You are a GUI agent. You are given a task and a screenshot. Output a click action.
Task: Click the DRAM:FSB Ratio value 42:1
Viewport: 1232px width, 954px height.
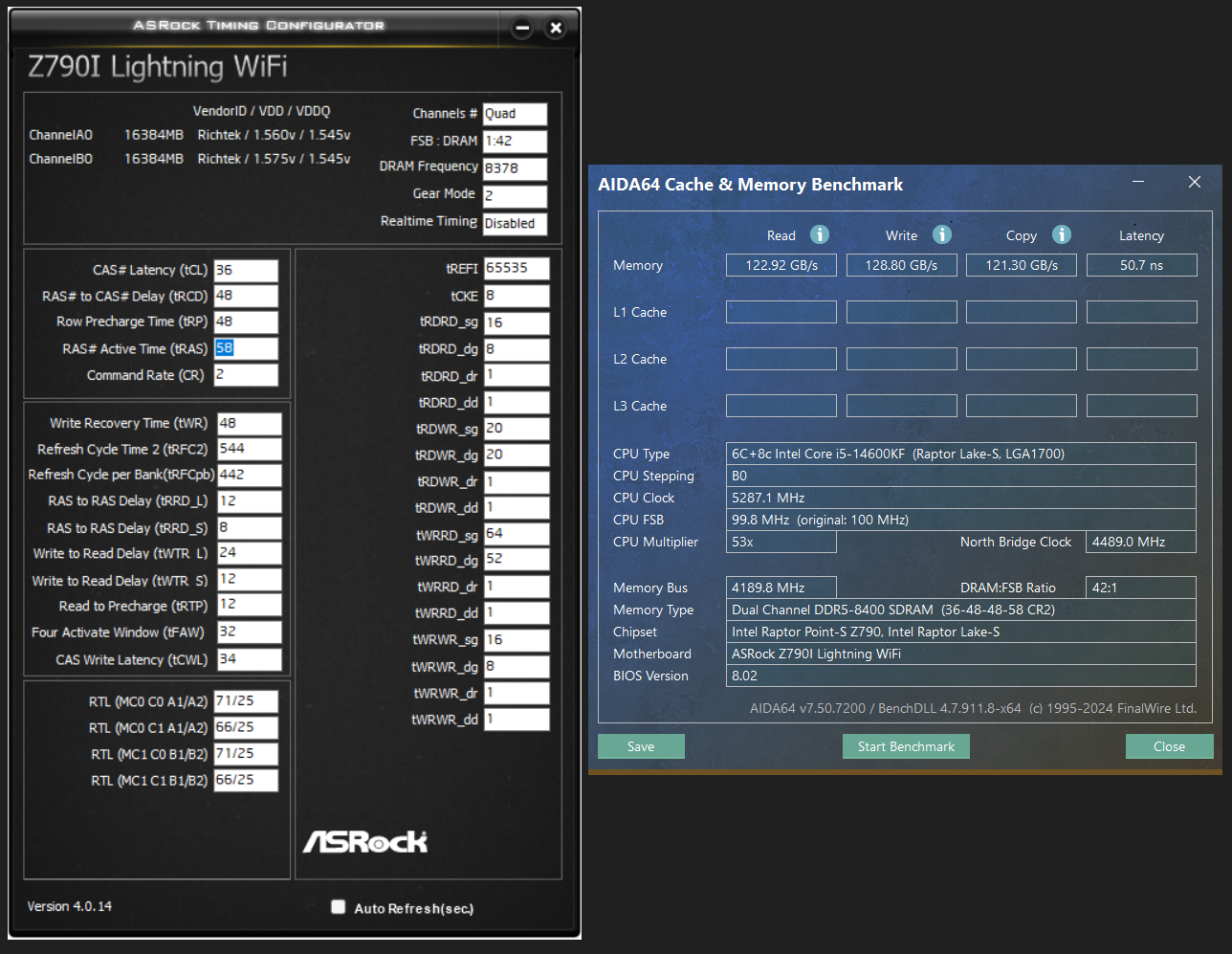(x=1141, y=588)
